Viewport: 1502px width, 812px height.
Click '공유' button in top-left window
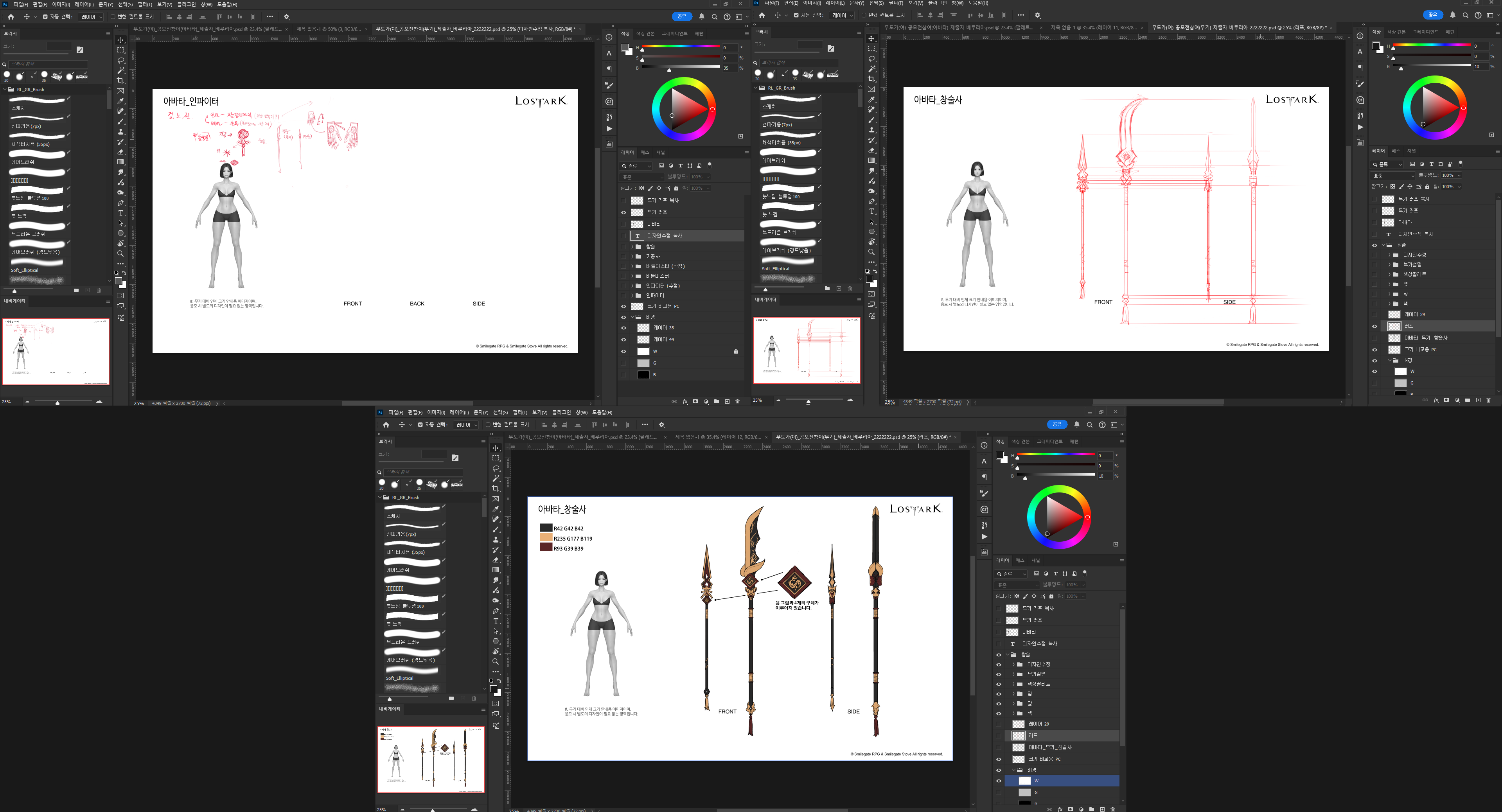click(x=682, y=16)
